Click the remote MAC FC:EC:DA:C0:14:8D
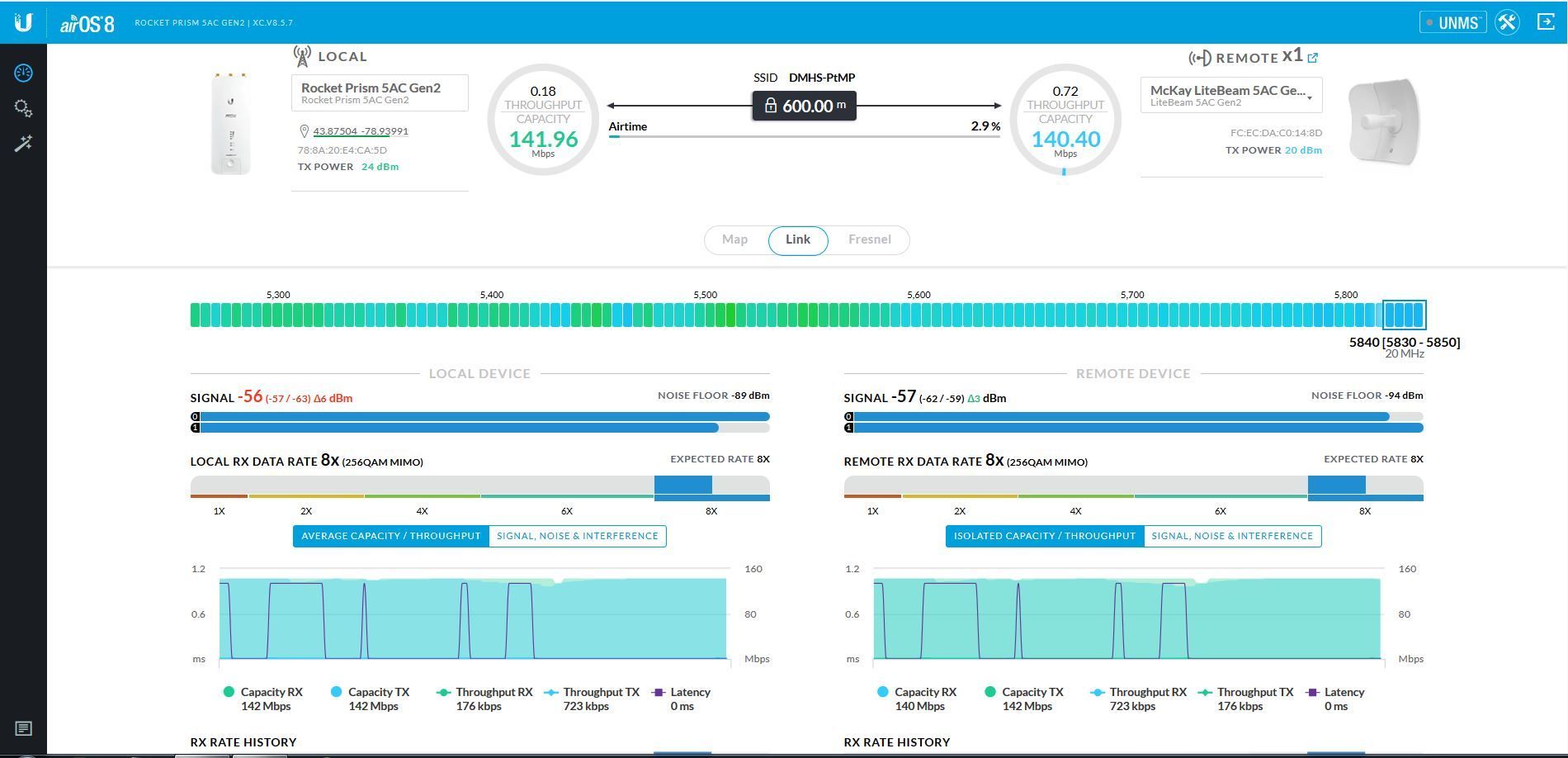The height and width of the screenshot is (758, 1568). coord(1276,133)
